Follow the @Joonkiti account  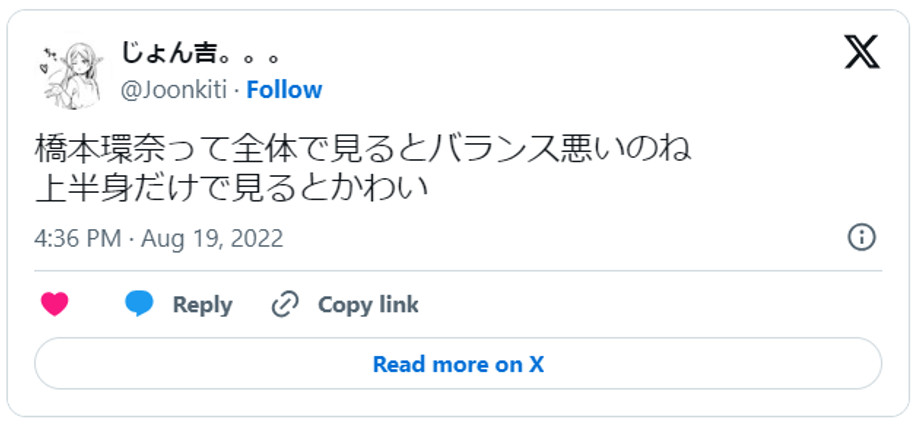[284, 90]
